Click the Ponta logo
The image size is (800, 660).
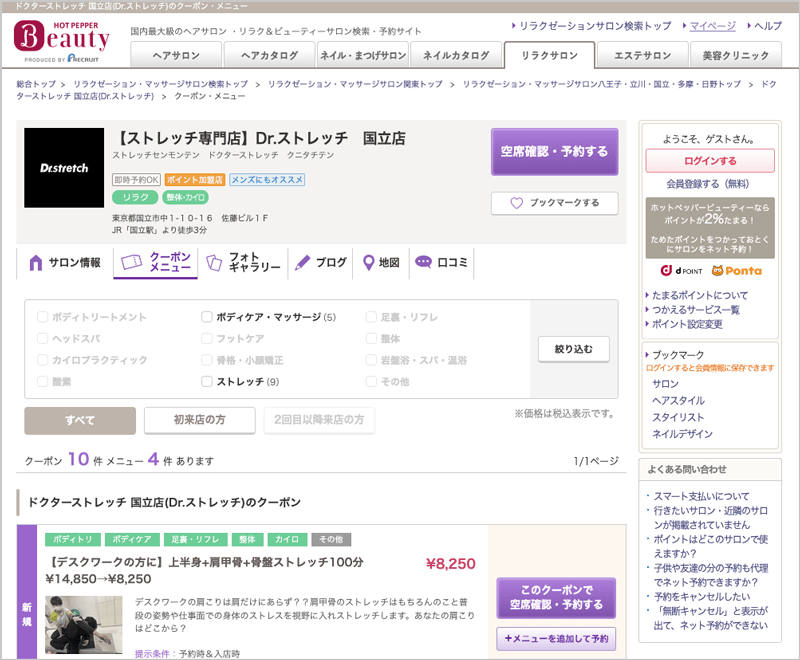pos(736,271)
